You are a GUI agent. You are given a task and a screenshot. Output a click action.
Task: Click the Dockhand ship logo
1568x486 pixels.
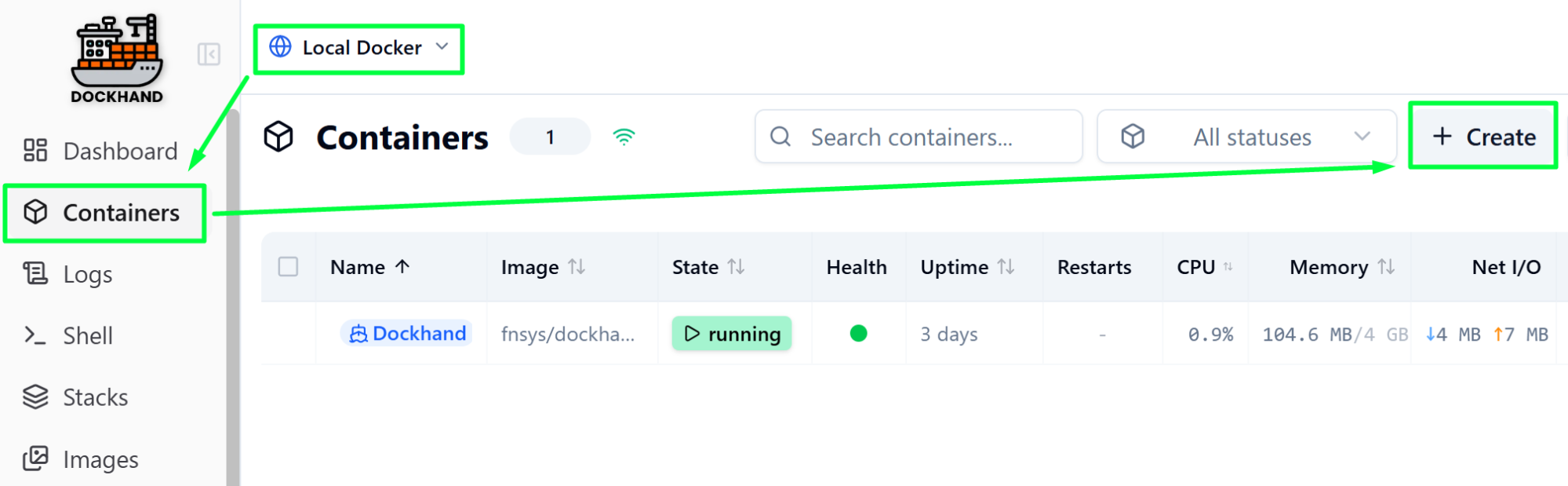[117, 58]
